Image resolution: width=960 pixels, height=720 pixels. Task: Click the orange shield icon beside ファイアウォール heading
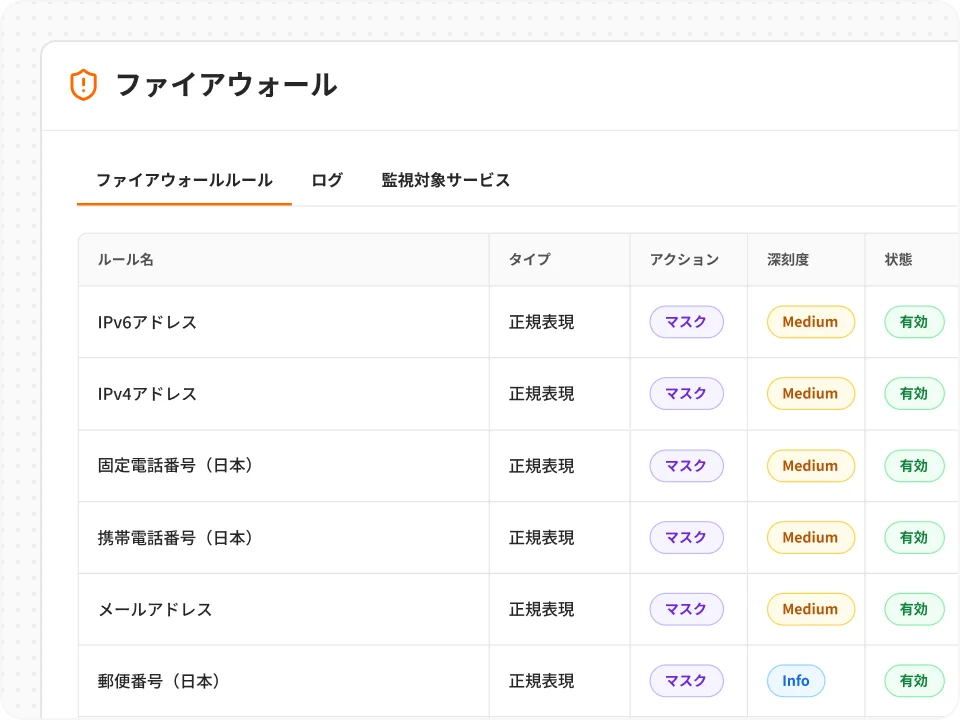point(85,85)
